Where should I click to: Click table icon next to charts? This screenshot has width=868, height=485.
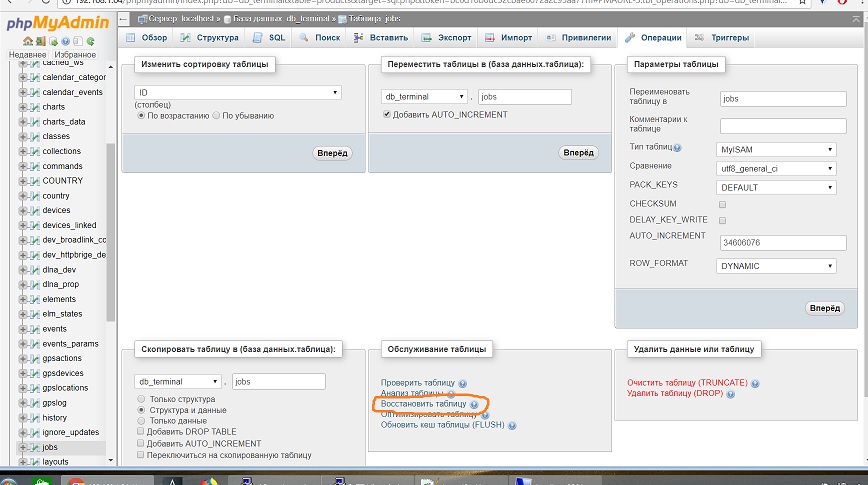coord(35,107)
